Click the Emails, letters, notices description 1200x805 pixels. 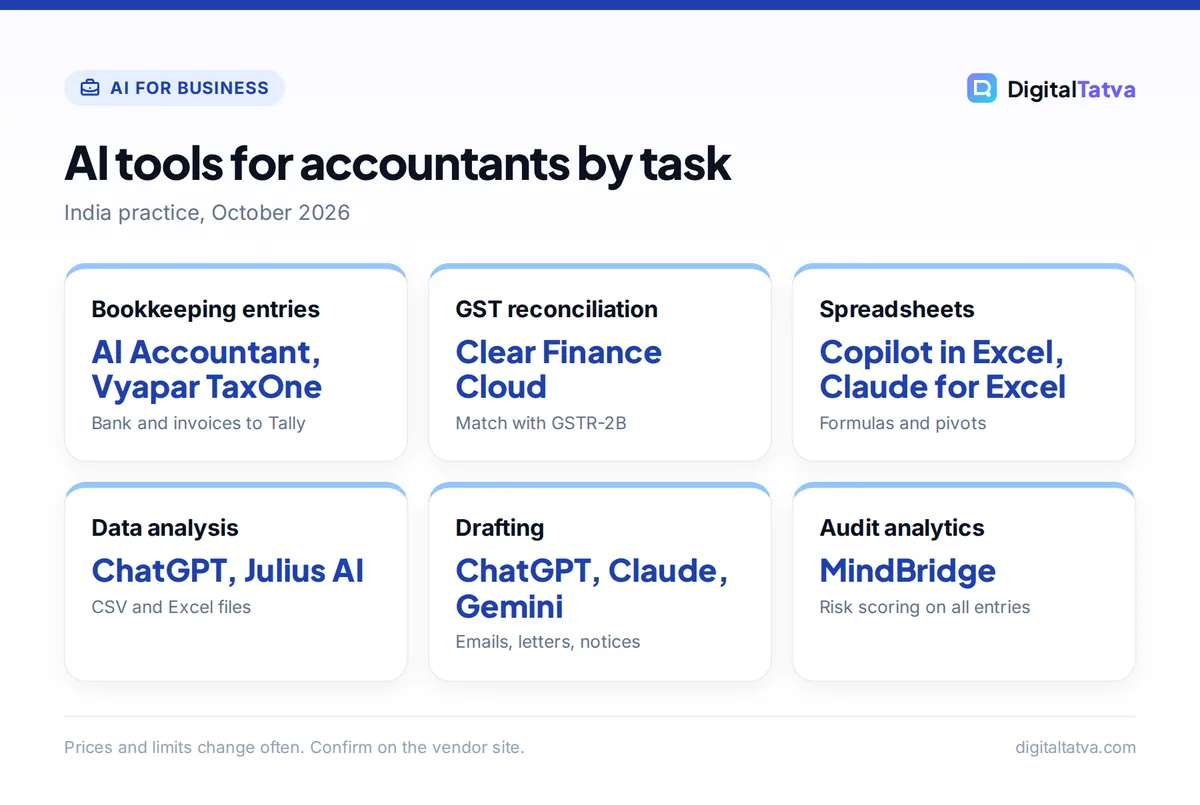coord(548,642)
